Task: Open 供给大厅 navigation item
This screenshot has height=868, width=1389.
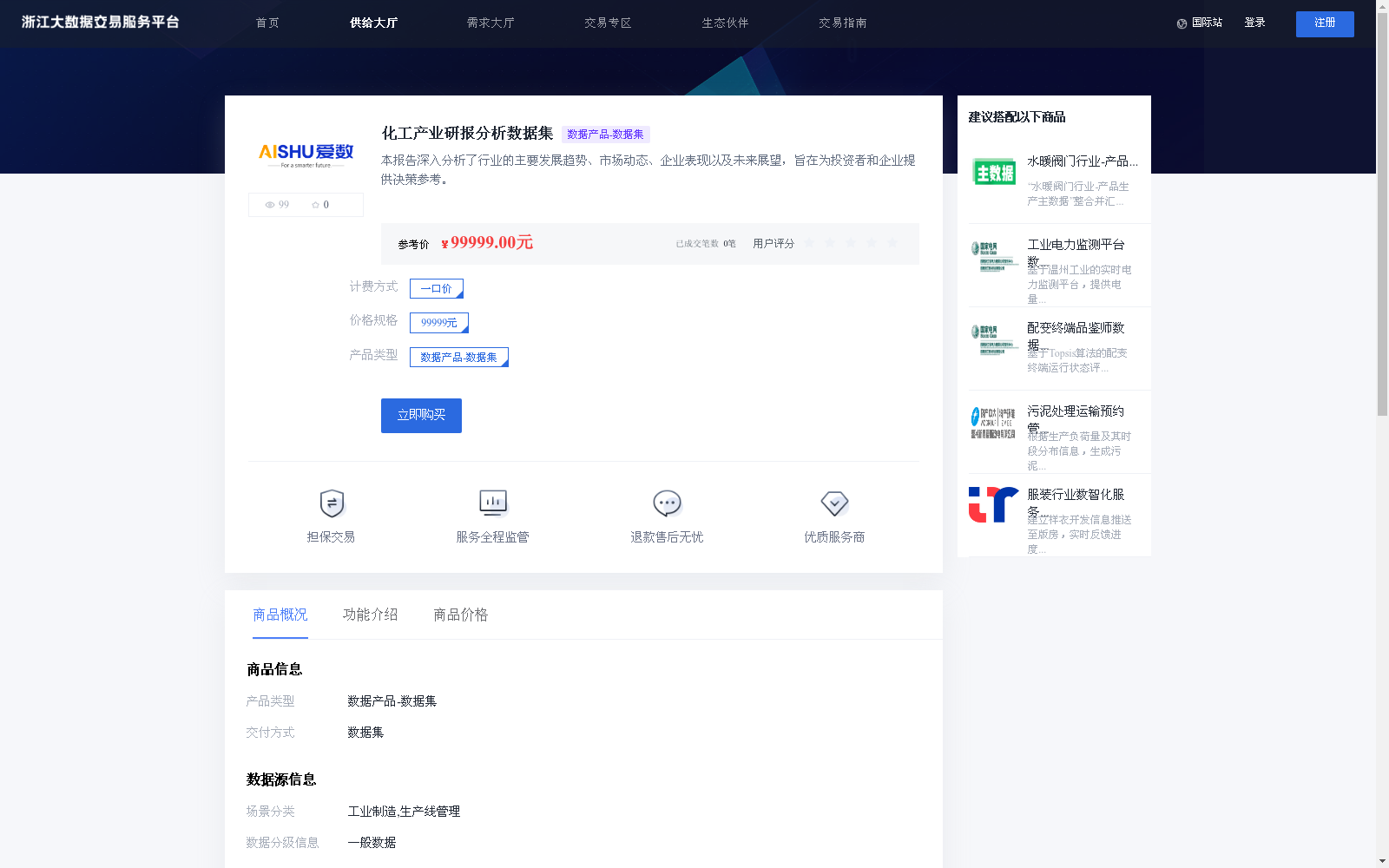Action: (x=374, y=23)
